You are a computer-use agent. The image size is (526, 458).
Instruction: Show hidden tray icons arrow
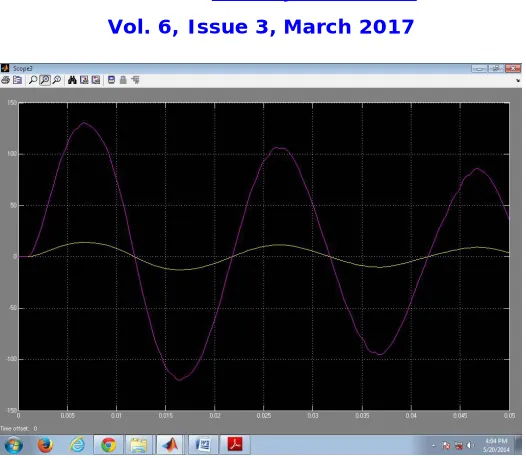(x=433, y=446)
